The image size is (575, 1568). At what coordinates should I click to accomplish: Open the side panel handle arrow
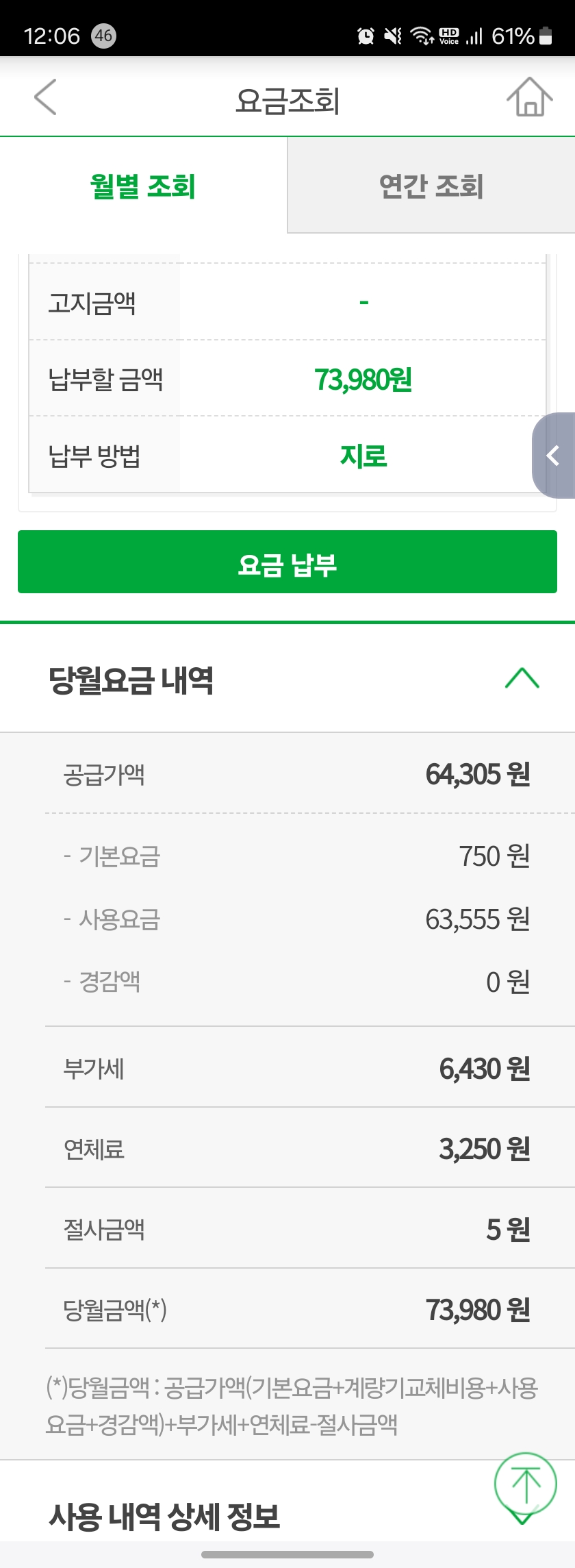coord(553,456)
